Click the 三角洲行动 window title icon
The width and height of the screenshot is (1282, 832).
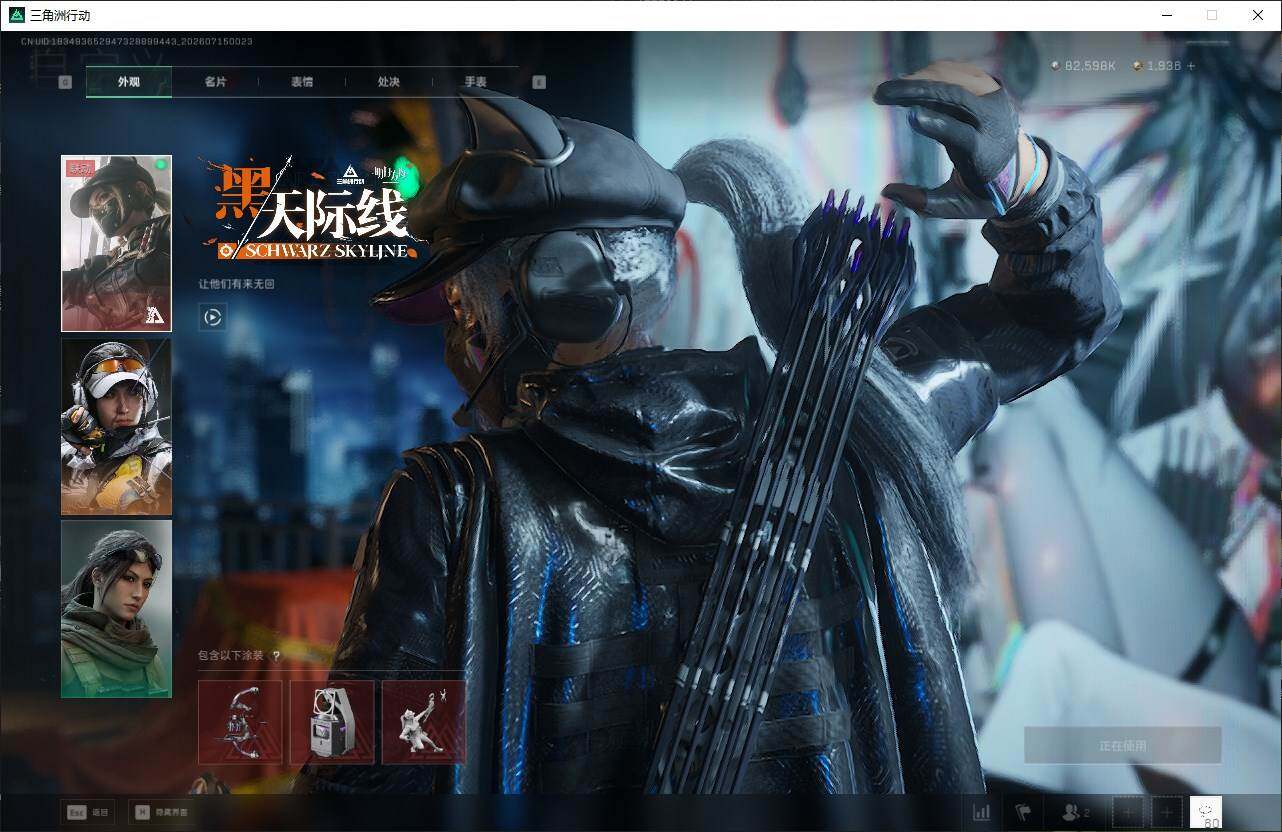[16, 15]
